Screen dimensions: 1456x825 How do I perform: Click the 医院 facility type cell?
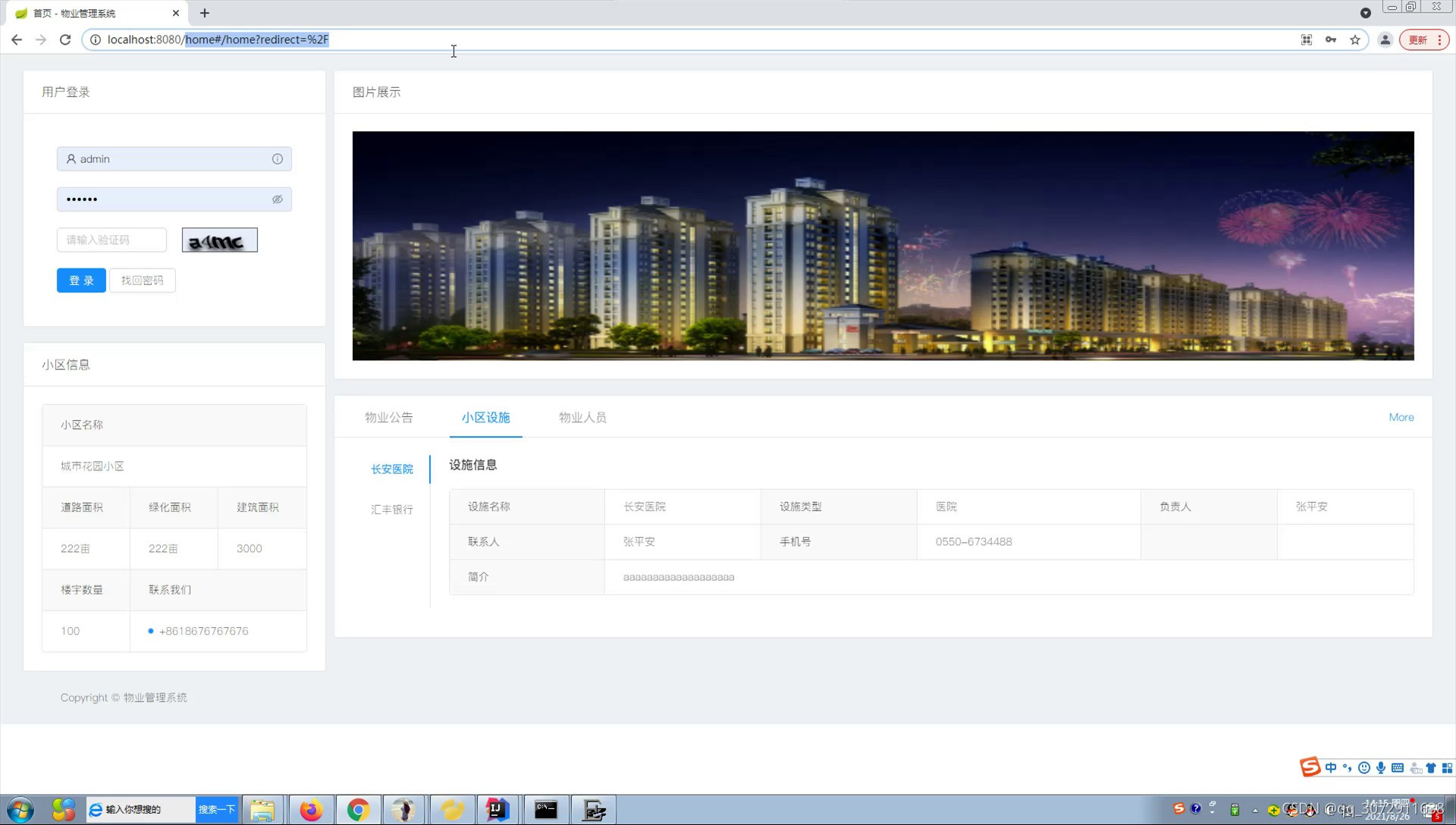tap(1028, 507)
